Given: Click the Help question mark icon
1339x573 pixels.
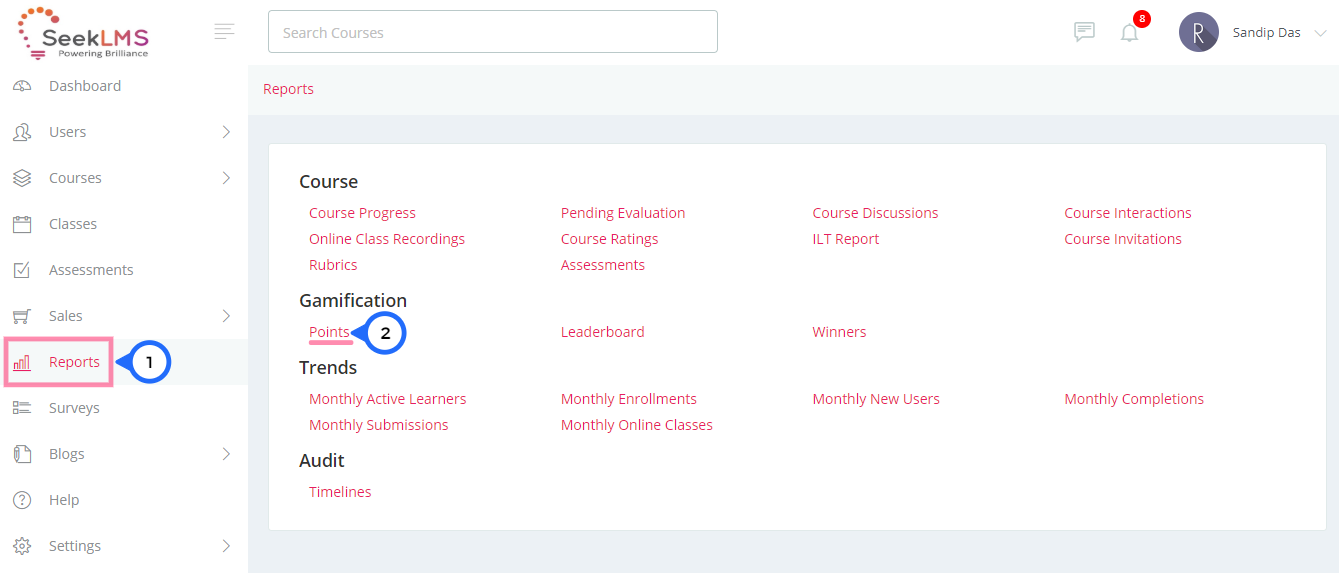Looking at the screenshot, I should pyautogui.click(x=22, y=500).
